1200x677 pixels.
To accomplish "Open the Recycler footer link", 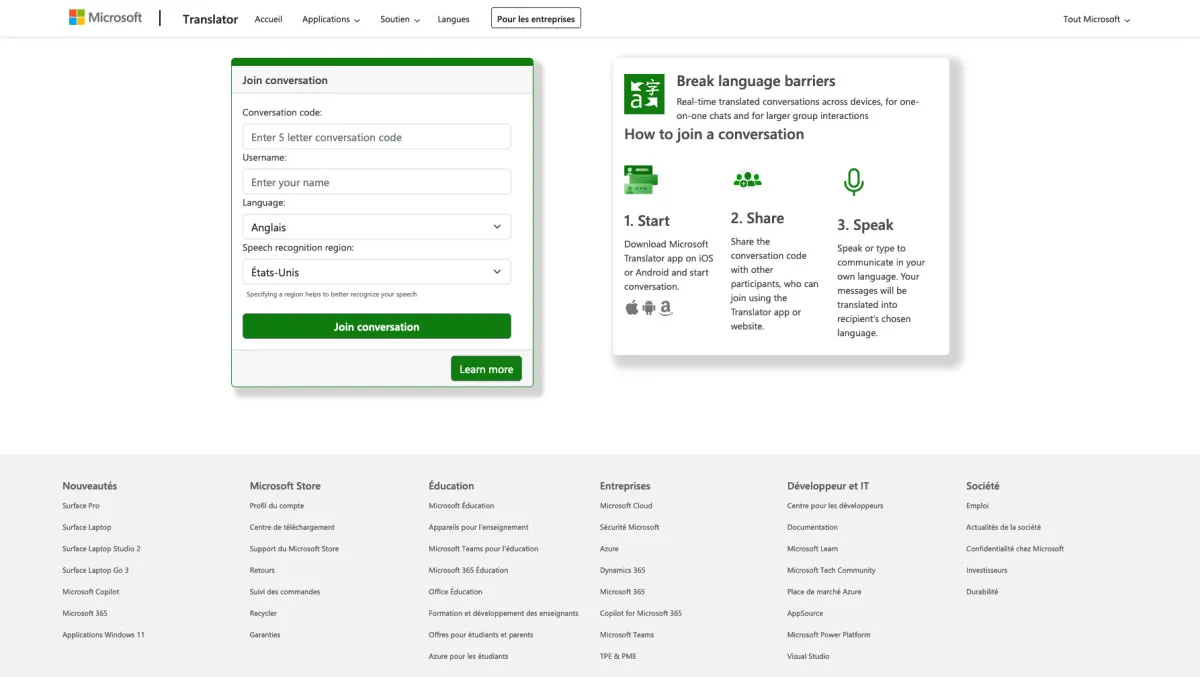I will (263, 613).
